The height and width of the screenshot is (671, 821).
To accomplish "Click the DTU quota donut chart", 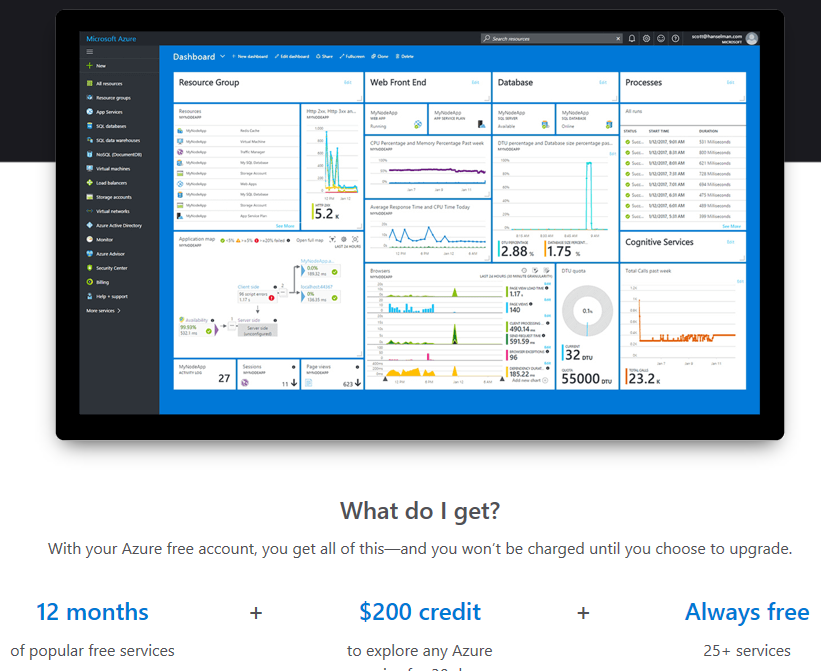I will [x=587, y=311].
